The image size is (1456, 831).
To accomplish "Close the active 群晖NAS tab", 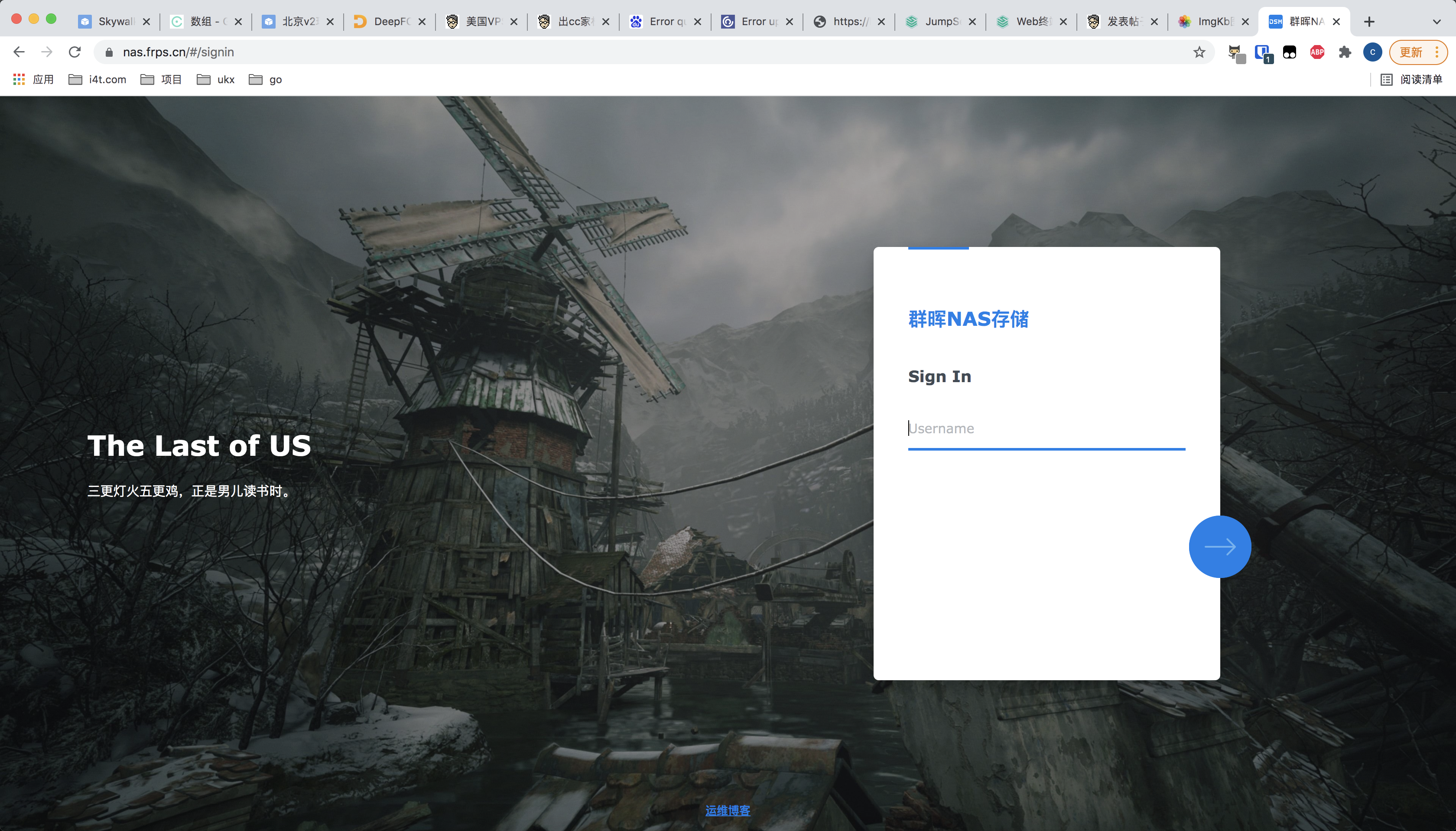I will coord(1336,22).
